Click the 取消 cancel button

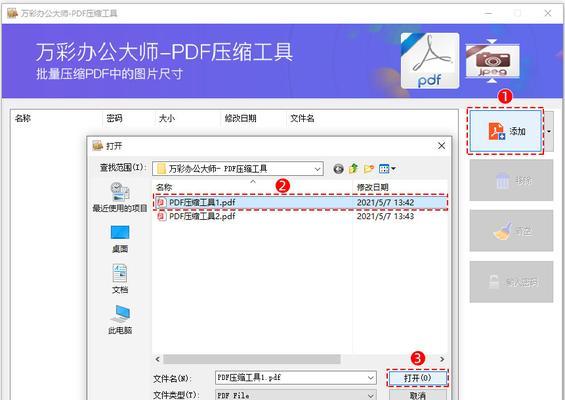pos(417,395)
